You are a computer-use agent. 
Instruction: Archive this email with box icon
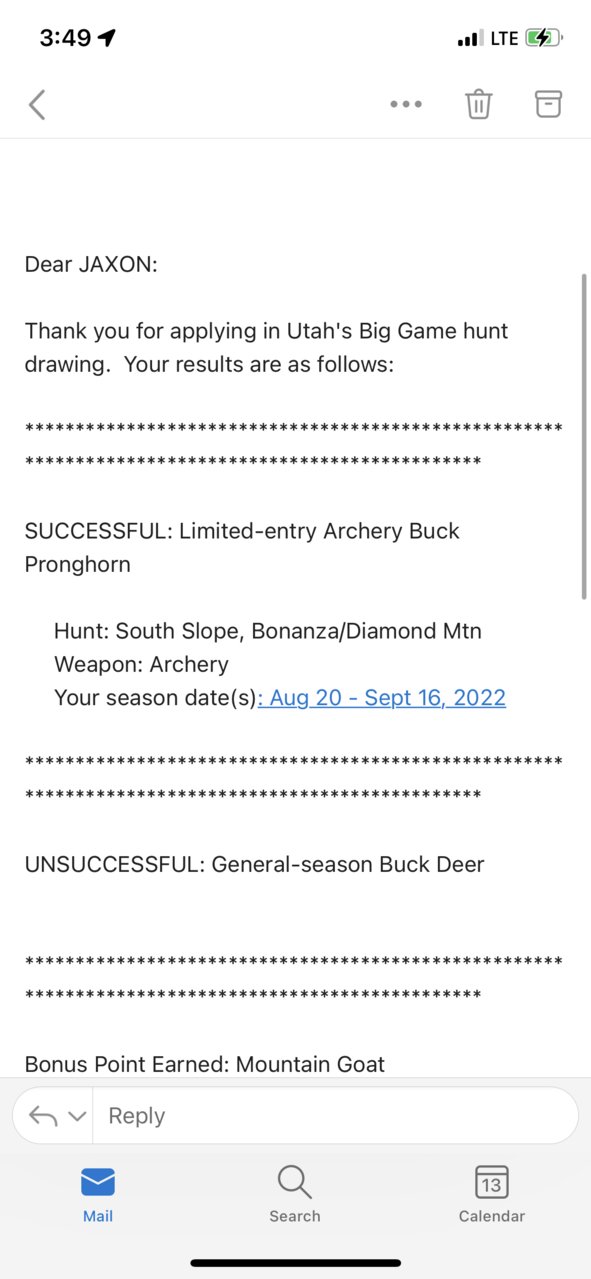tap(548, 103)
